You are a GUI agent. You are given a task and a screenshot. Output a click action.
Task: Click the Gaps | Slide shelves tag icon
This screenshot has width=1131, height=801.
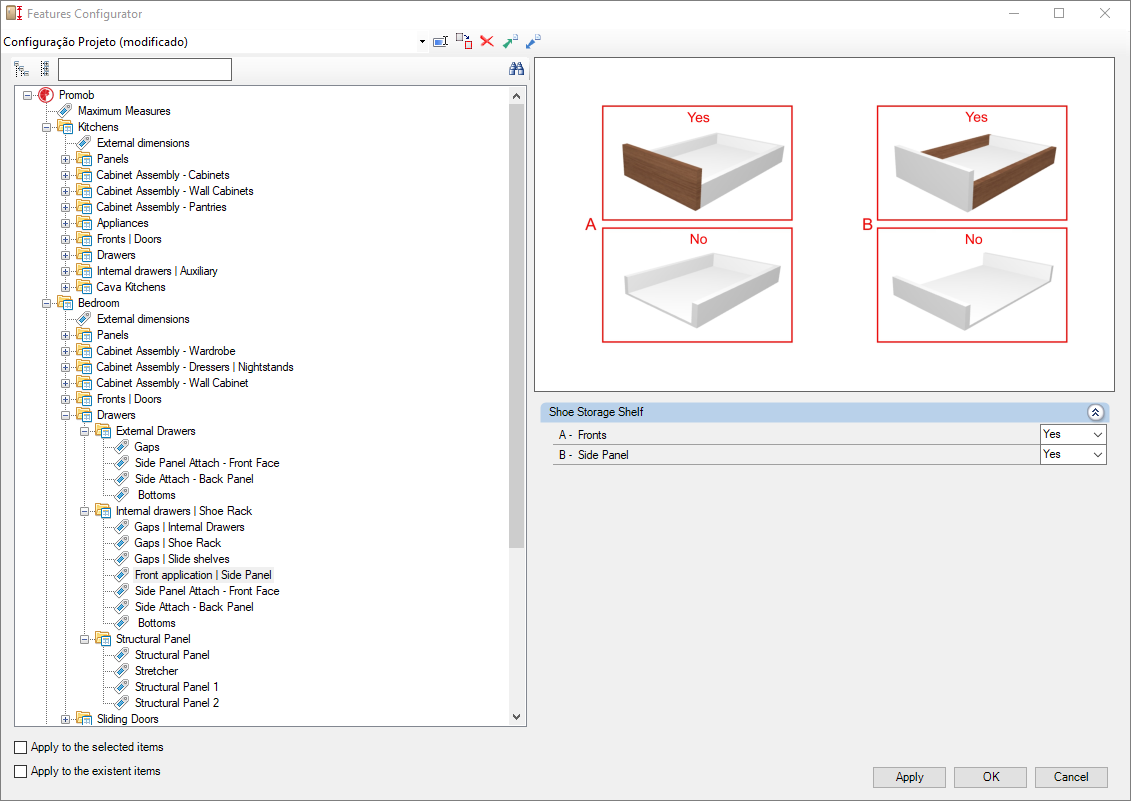point(122,559)
